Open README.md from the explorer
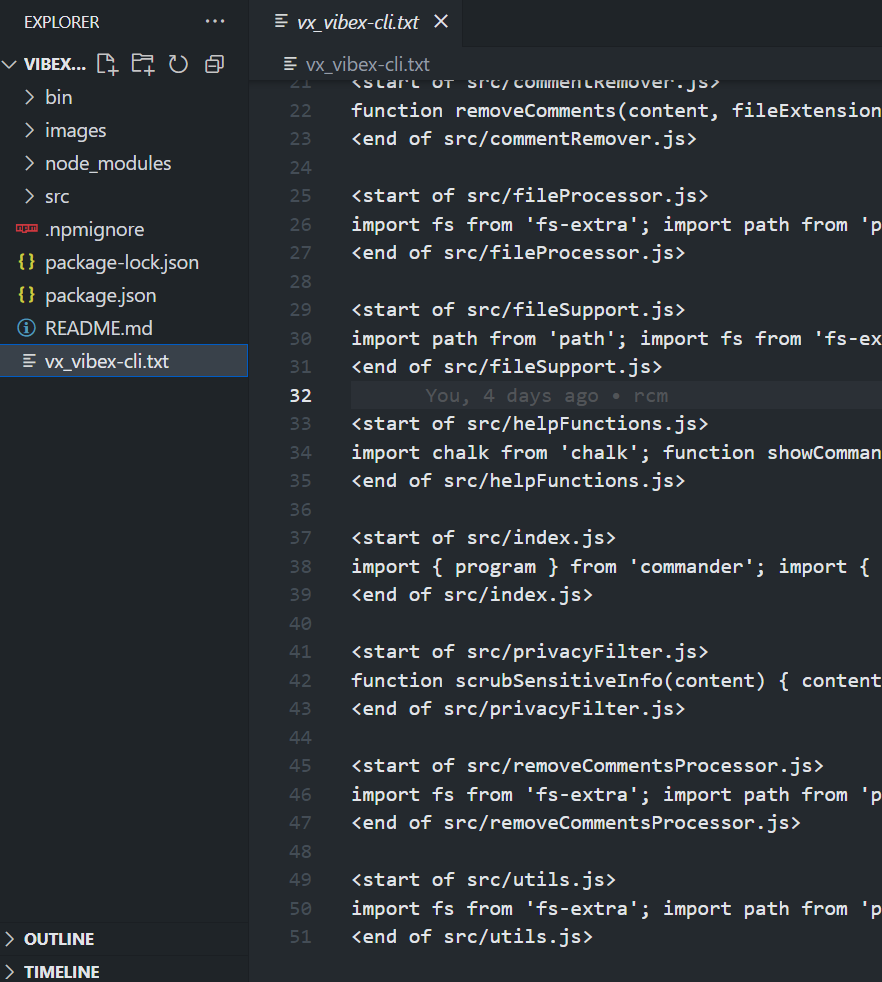 click(124, 328)
